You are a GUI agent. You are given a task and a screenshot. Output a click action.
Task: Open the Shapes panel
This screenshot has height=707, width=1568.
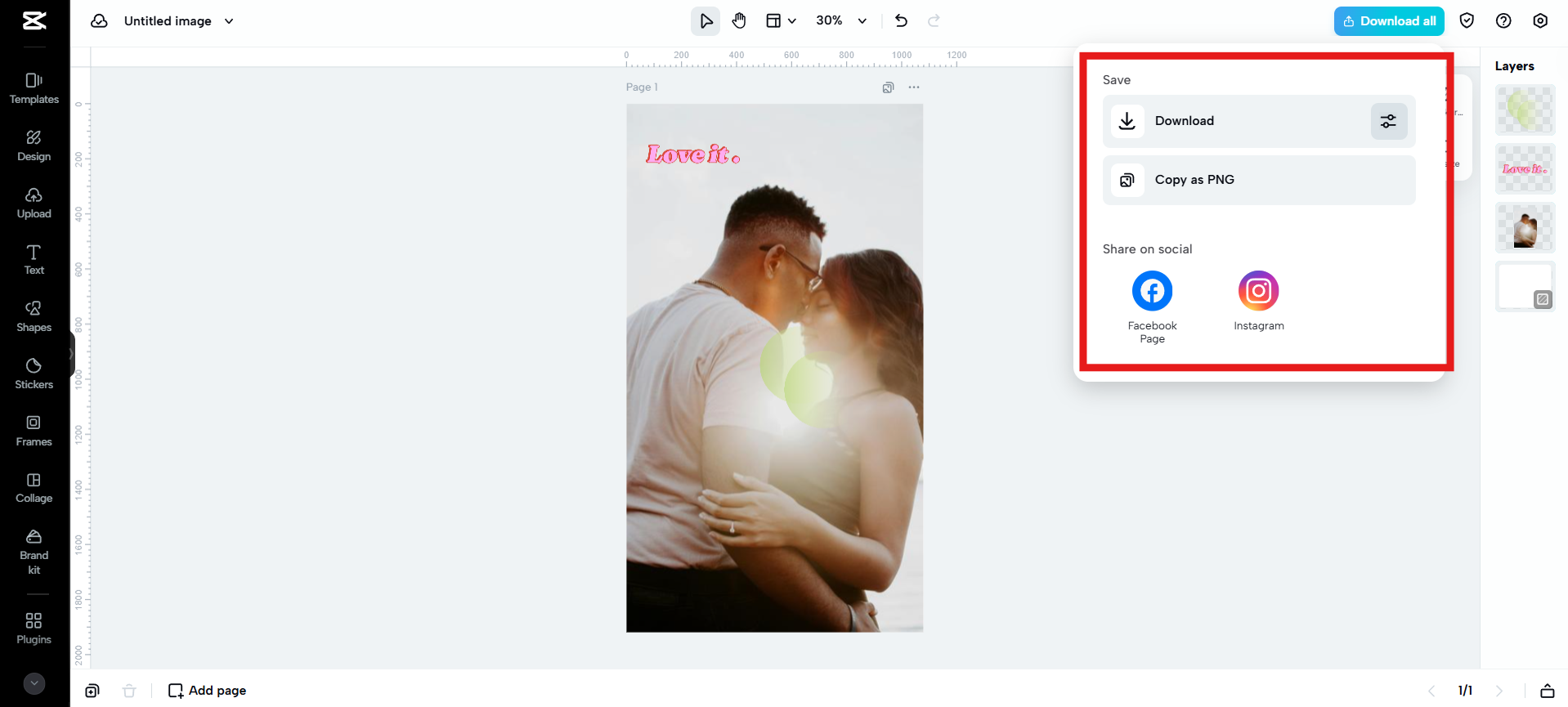(34, 317)
